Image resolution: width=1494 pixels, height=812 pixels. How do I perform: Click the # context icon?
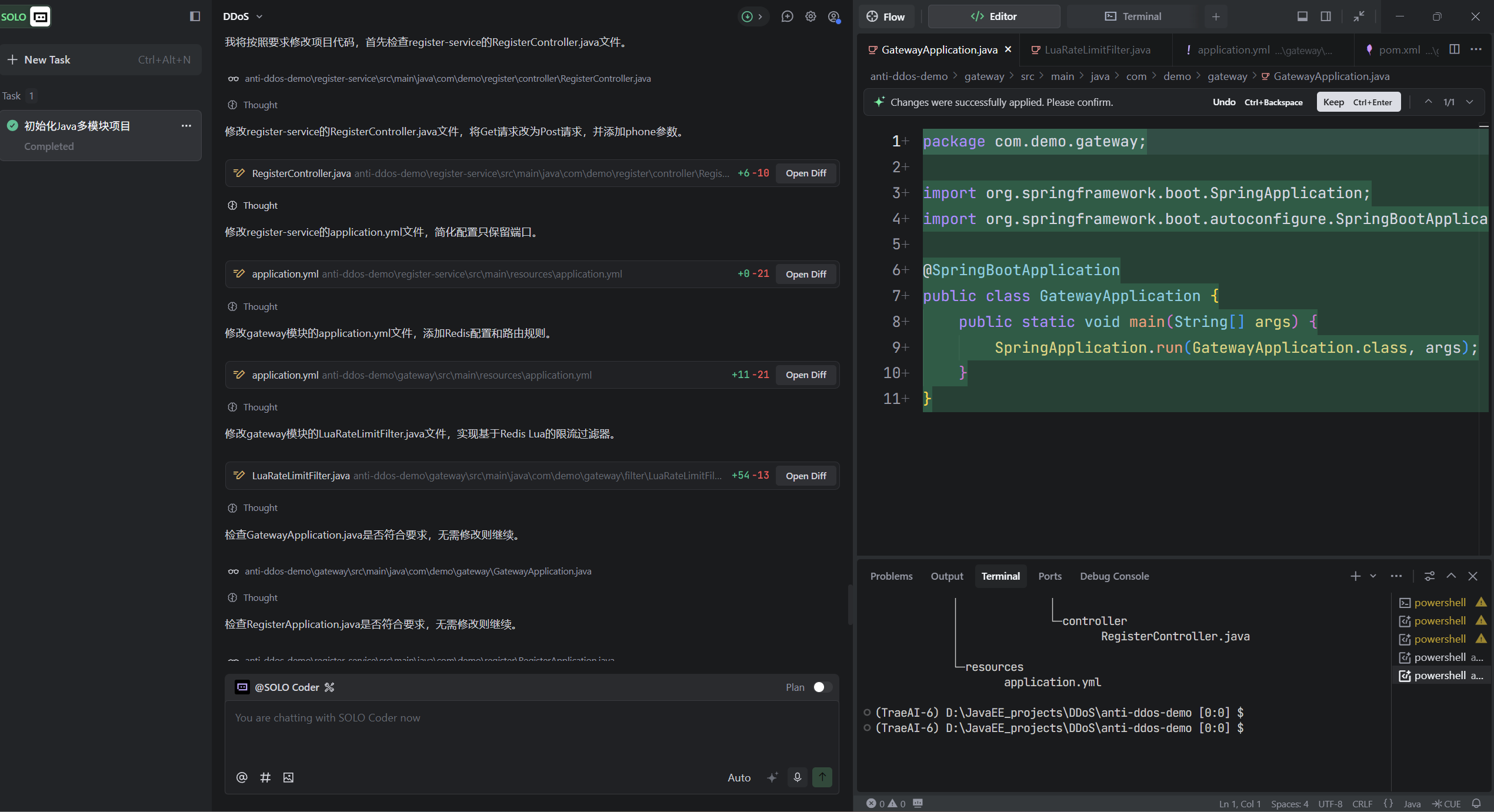click(x=265, y=777)
